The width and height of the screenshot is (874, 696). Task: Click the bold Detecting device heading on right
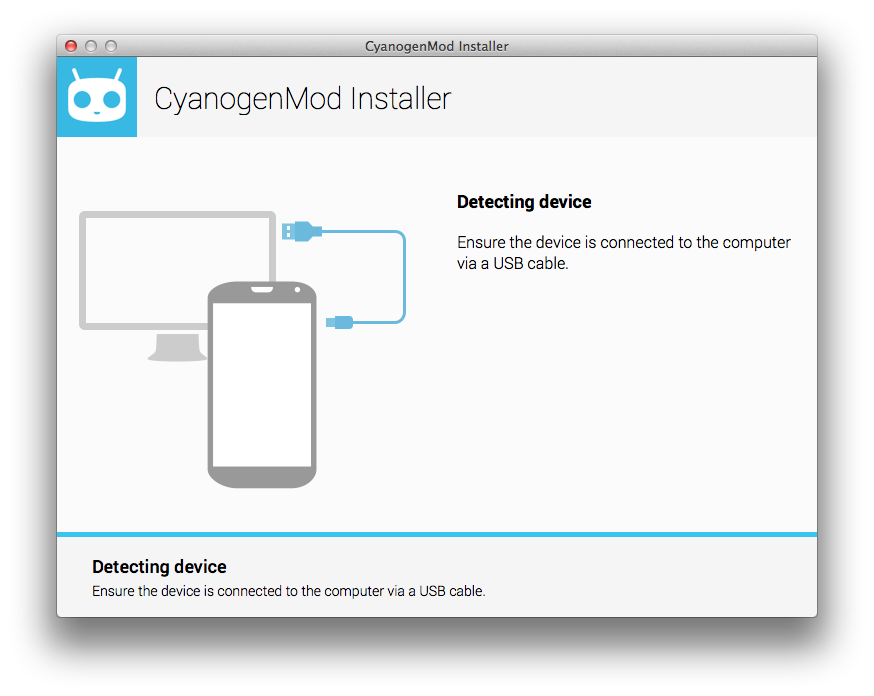[524, 202]
